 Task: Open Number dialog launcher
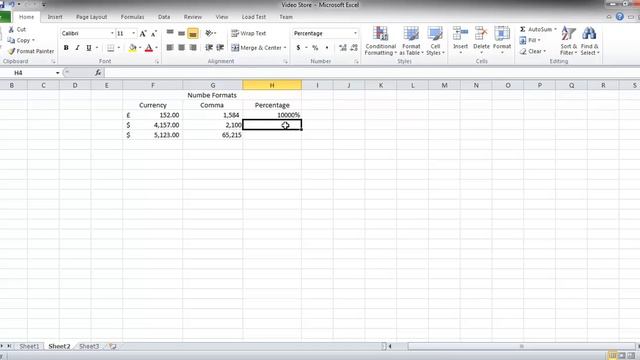tap(356, 62)
